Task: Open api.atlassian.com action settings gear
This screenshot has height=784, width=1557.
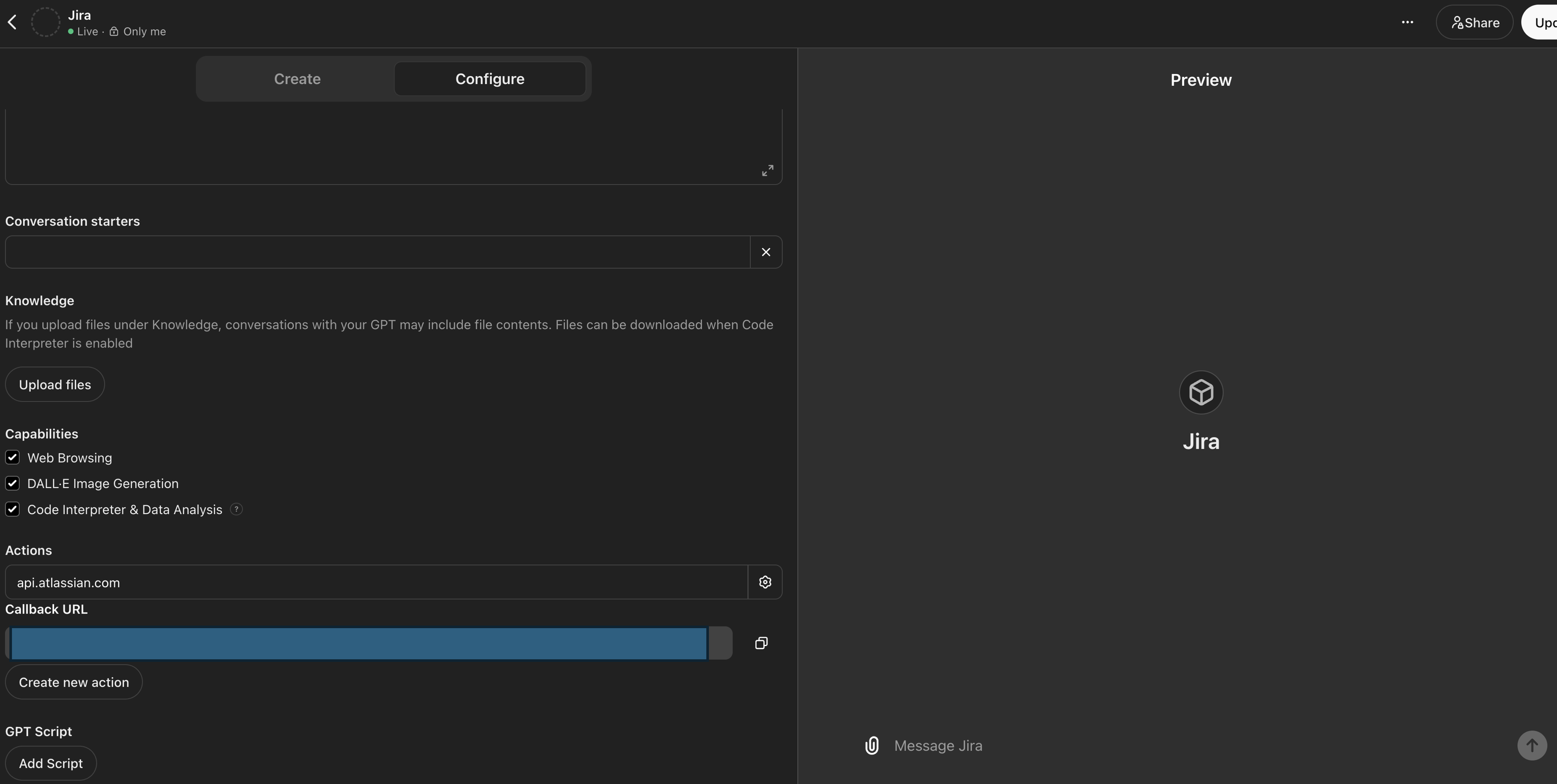Action: click(765, 582)
